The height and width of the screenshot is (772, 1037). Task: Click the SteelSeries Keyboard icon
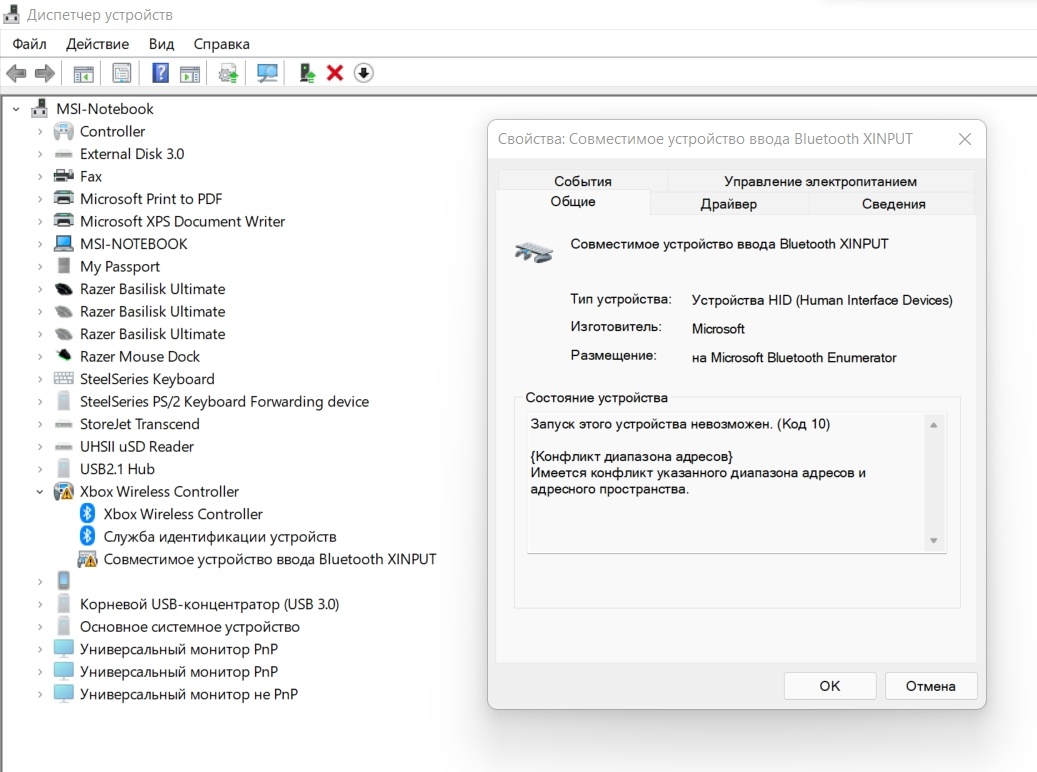(63, 378)
